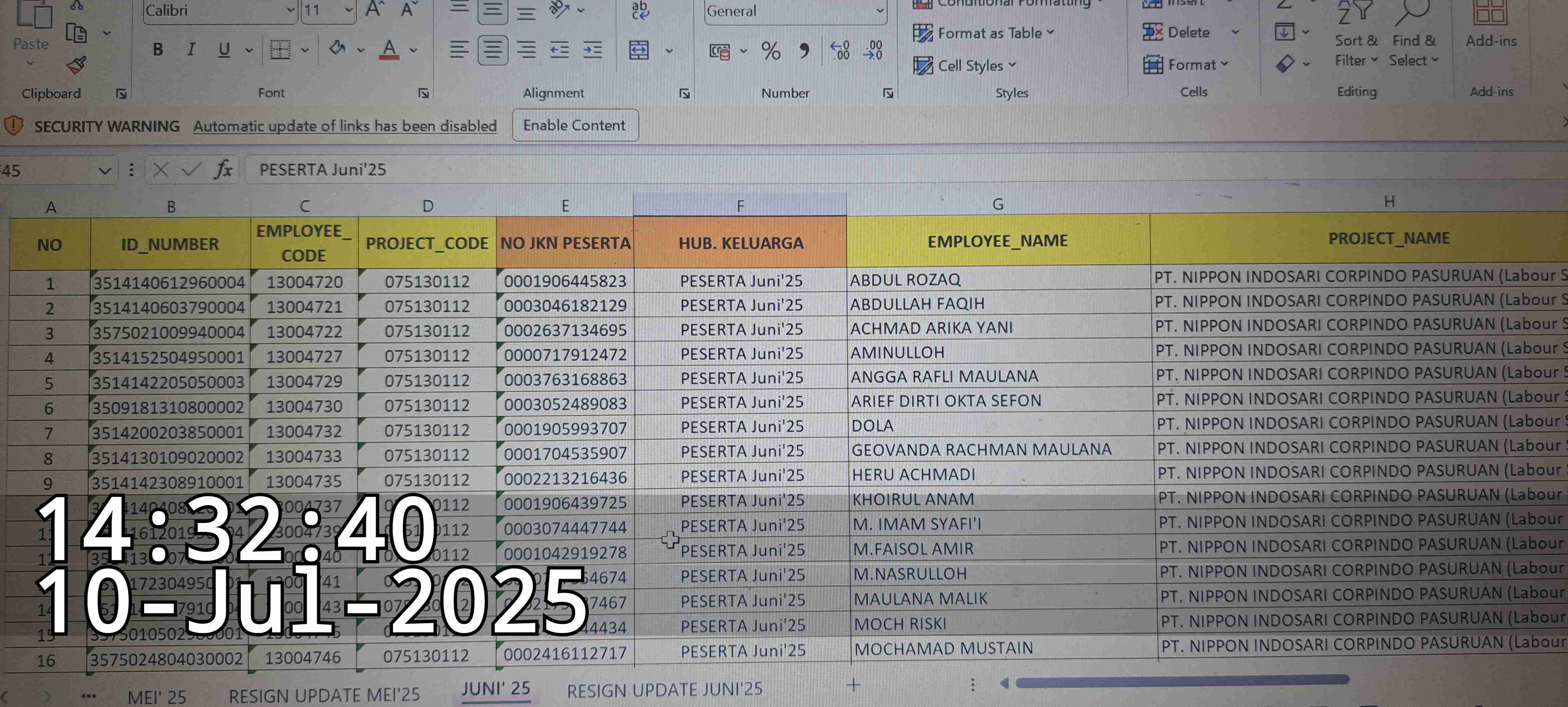Click the Borders icon
Screen dimensions: 1568x707
click(280, 50)
